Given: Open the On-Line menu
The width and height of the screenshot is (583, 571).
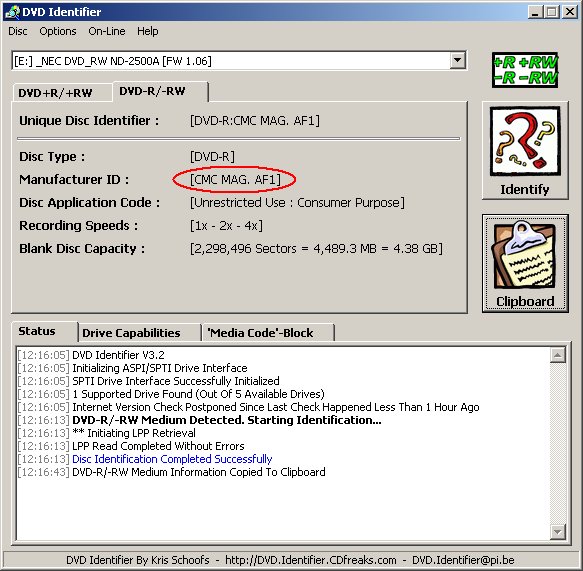Looking at the screenshot, I should tap(107, 31).
